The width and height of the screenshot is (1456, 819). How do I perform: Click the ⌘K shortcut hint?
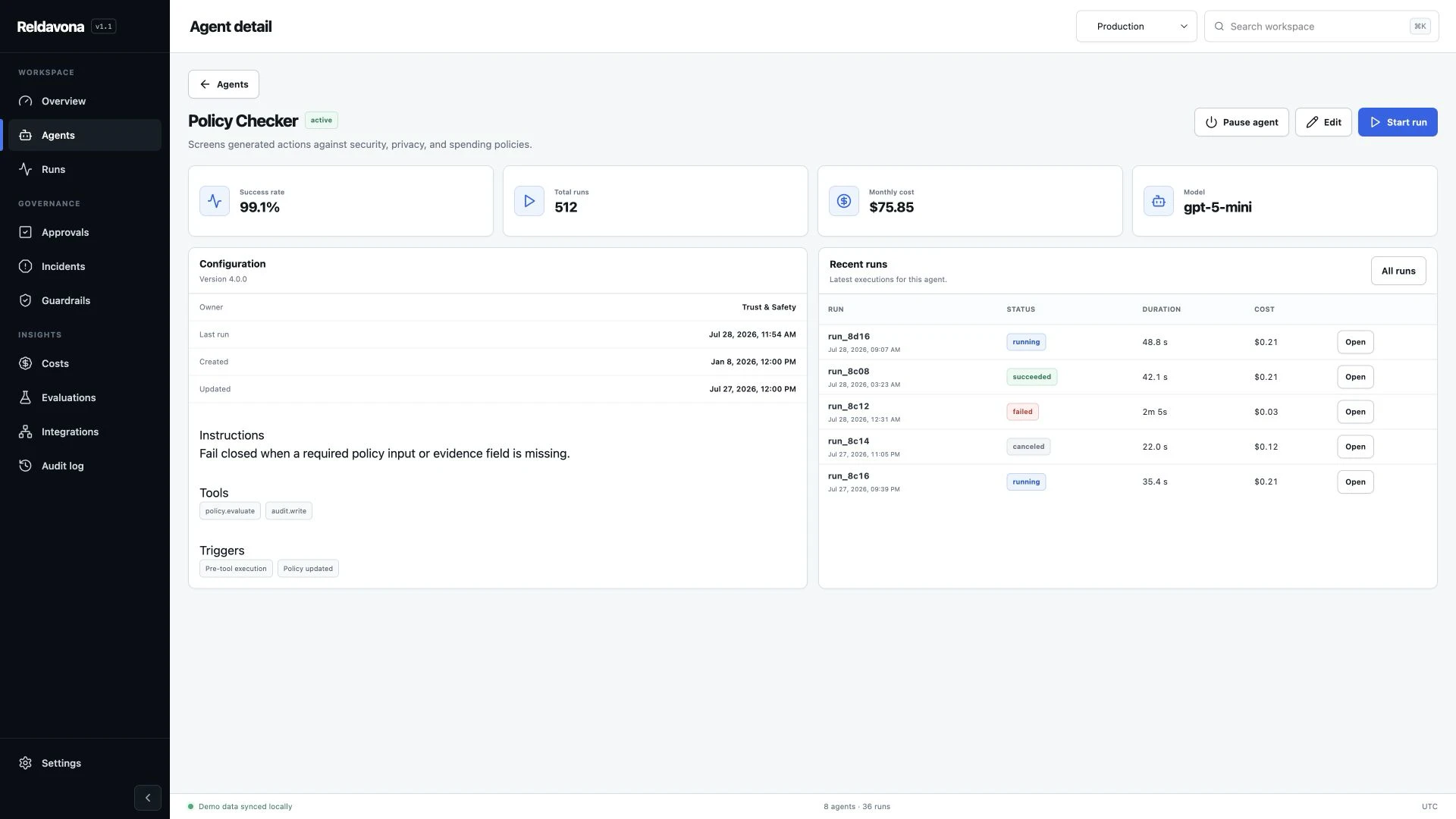pyautogui.click(x=1420, y=27)
